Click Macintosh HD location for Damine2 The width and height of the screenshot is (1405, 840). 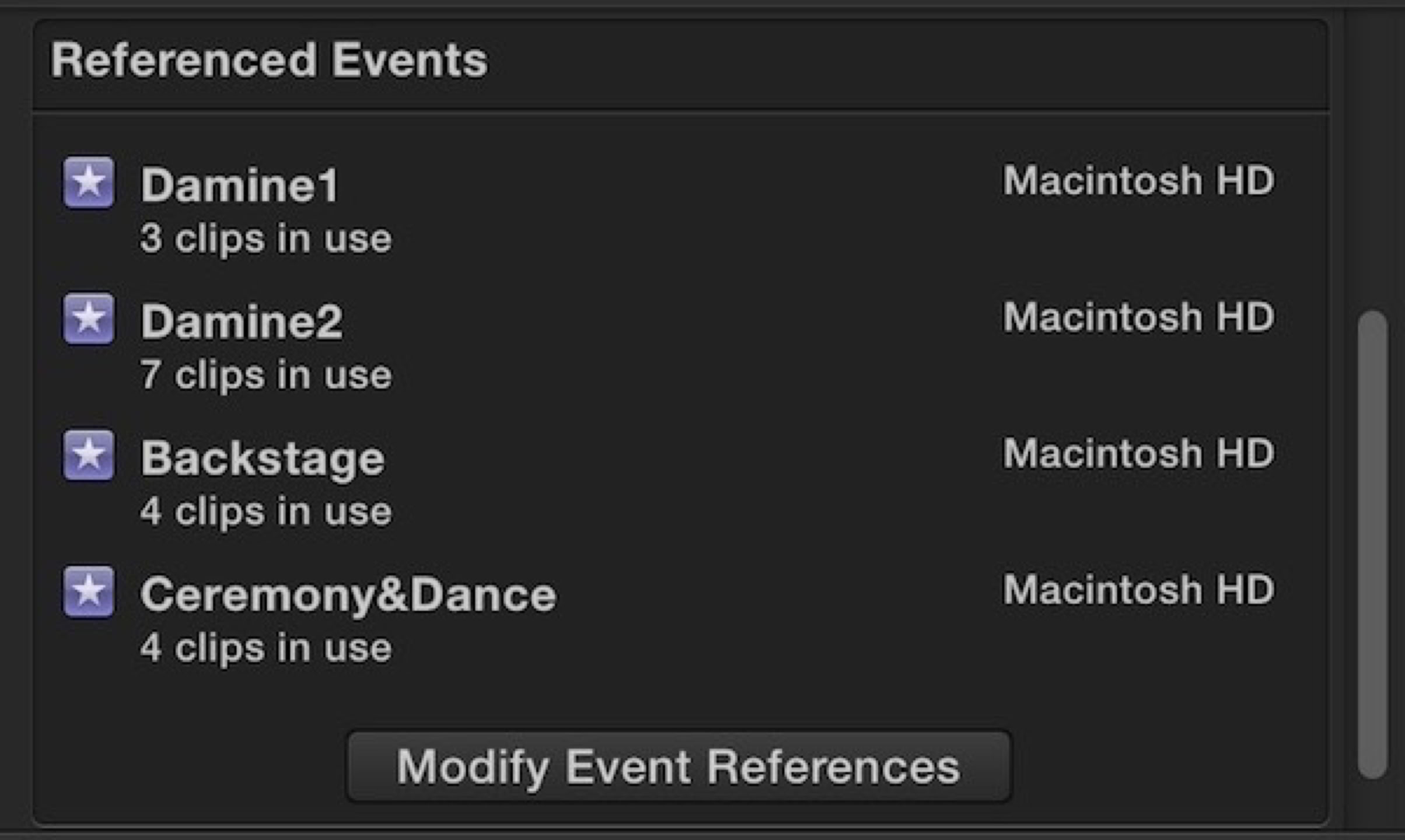click(1138, 317)
